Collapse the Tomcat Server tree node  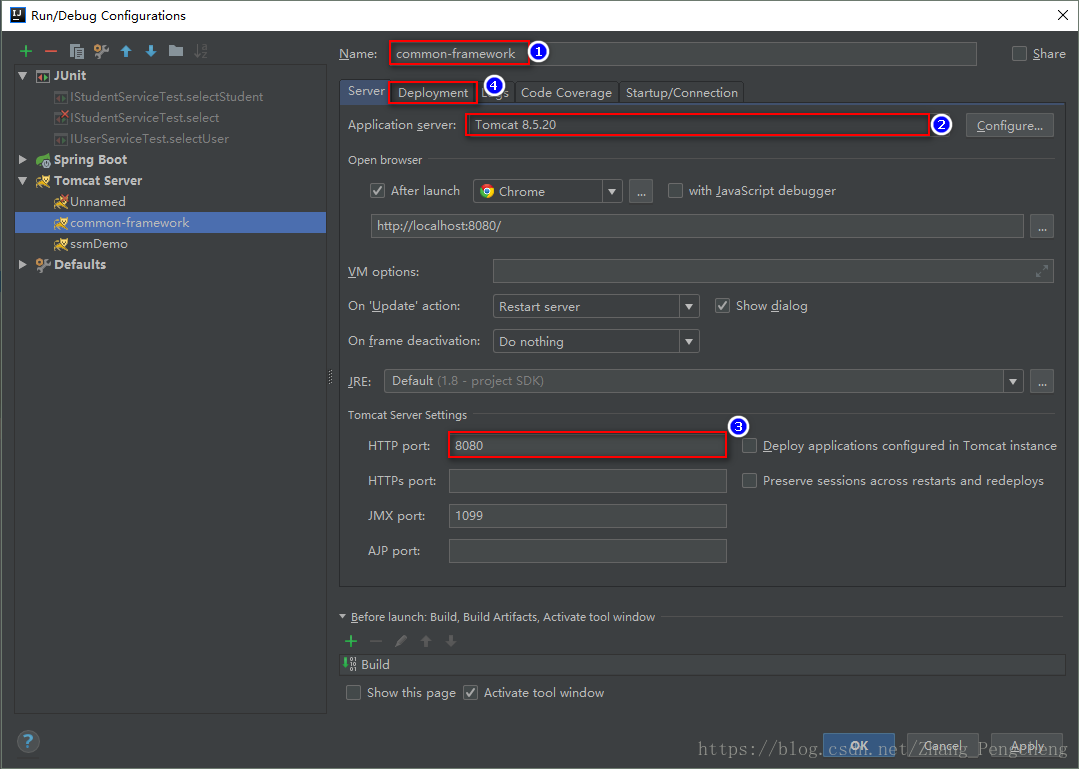(23, 181)
